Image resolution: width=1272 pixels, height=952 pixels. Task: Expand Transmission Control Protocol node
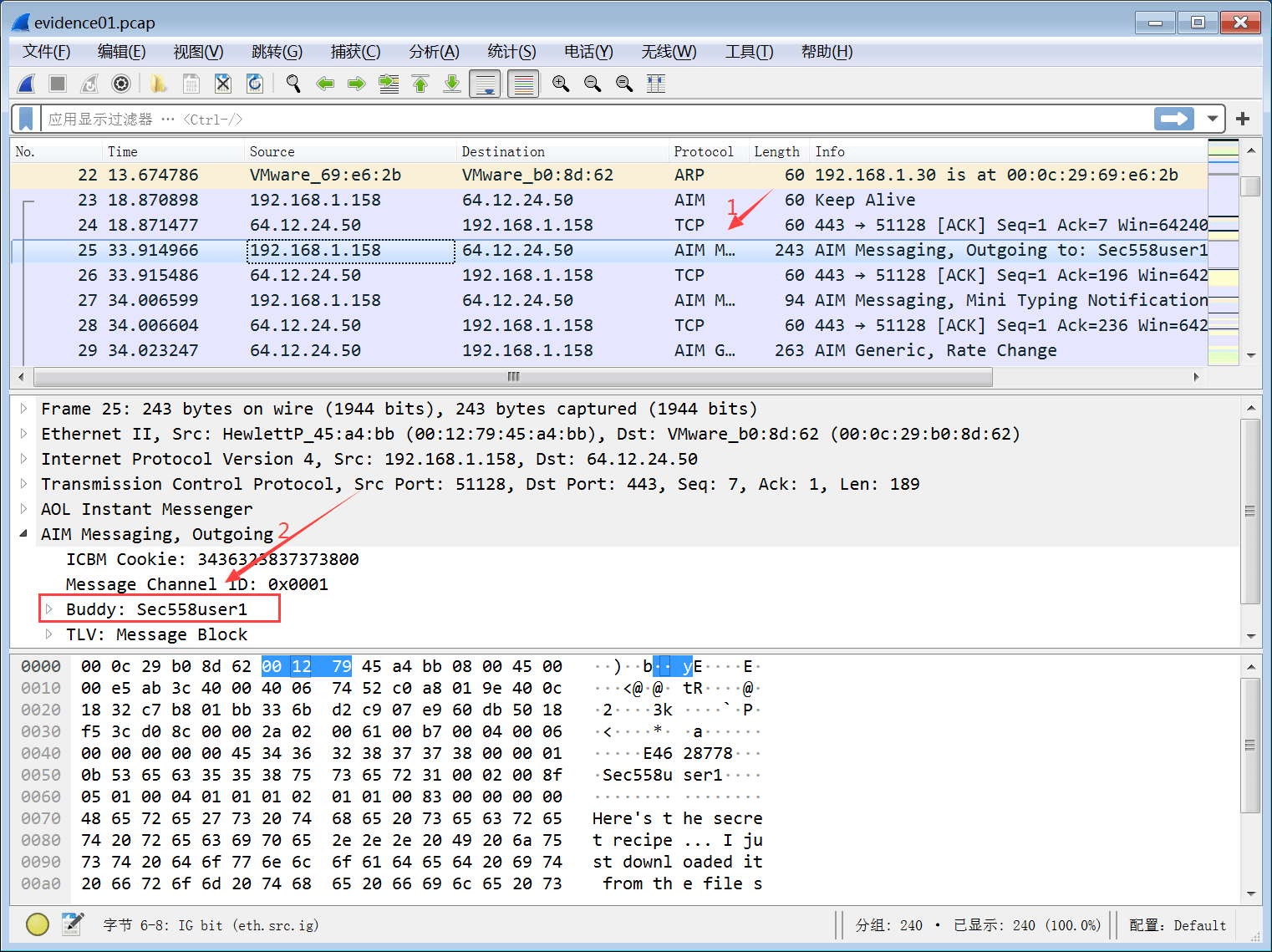24,484
